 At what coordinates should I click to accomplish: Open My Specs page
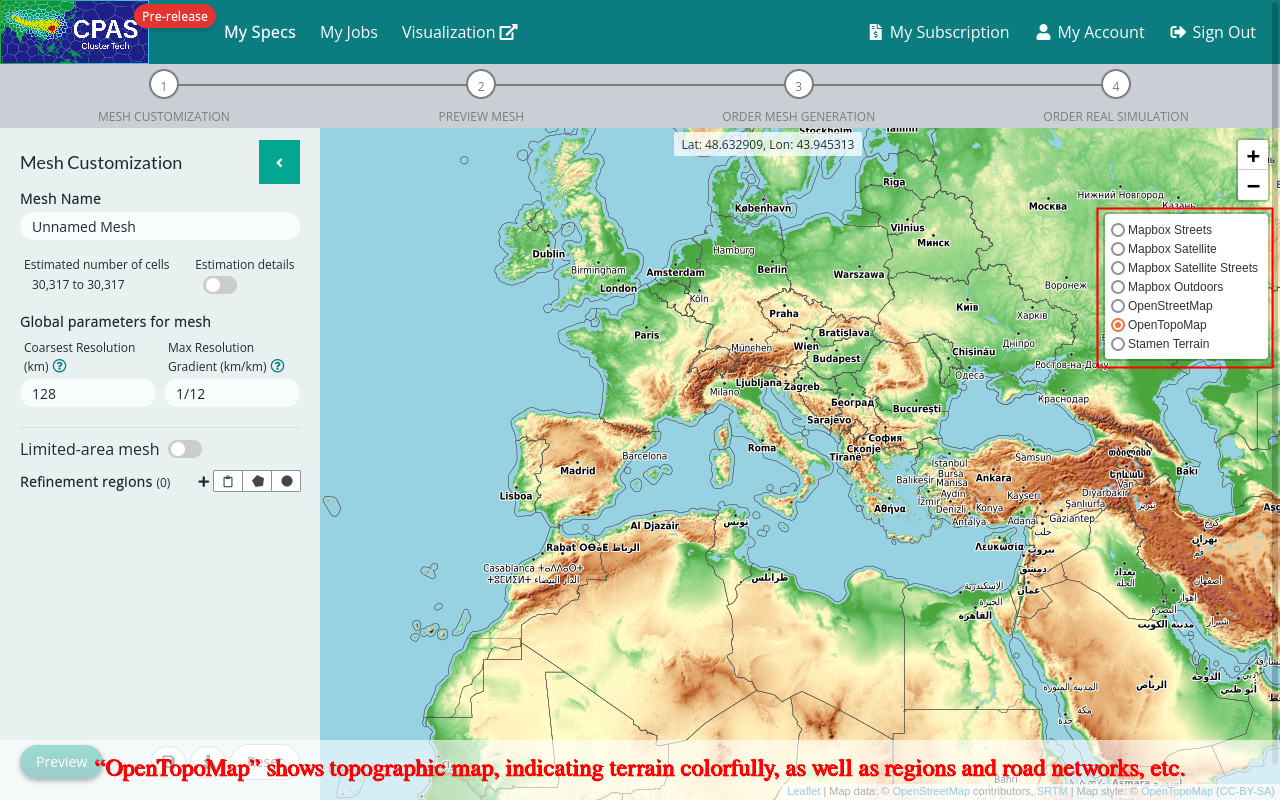coord(260,32)
